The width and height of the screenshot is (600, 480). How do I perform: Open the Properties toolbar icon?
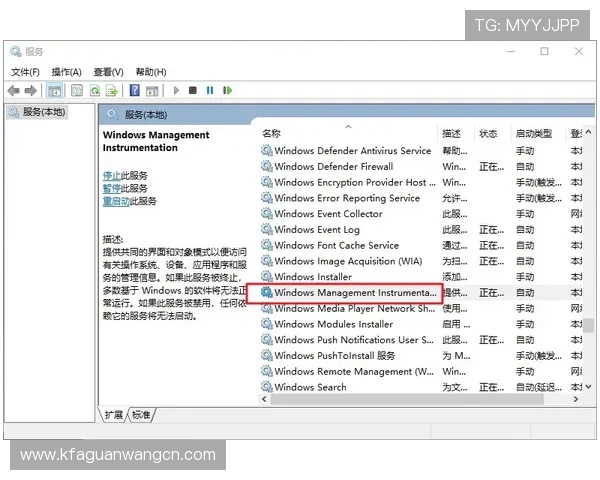click(x=77, y=91)
